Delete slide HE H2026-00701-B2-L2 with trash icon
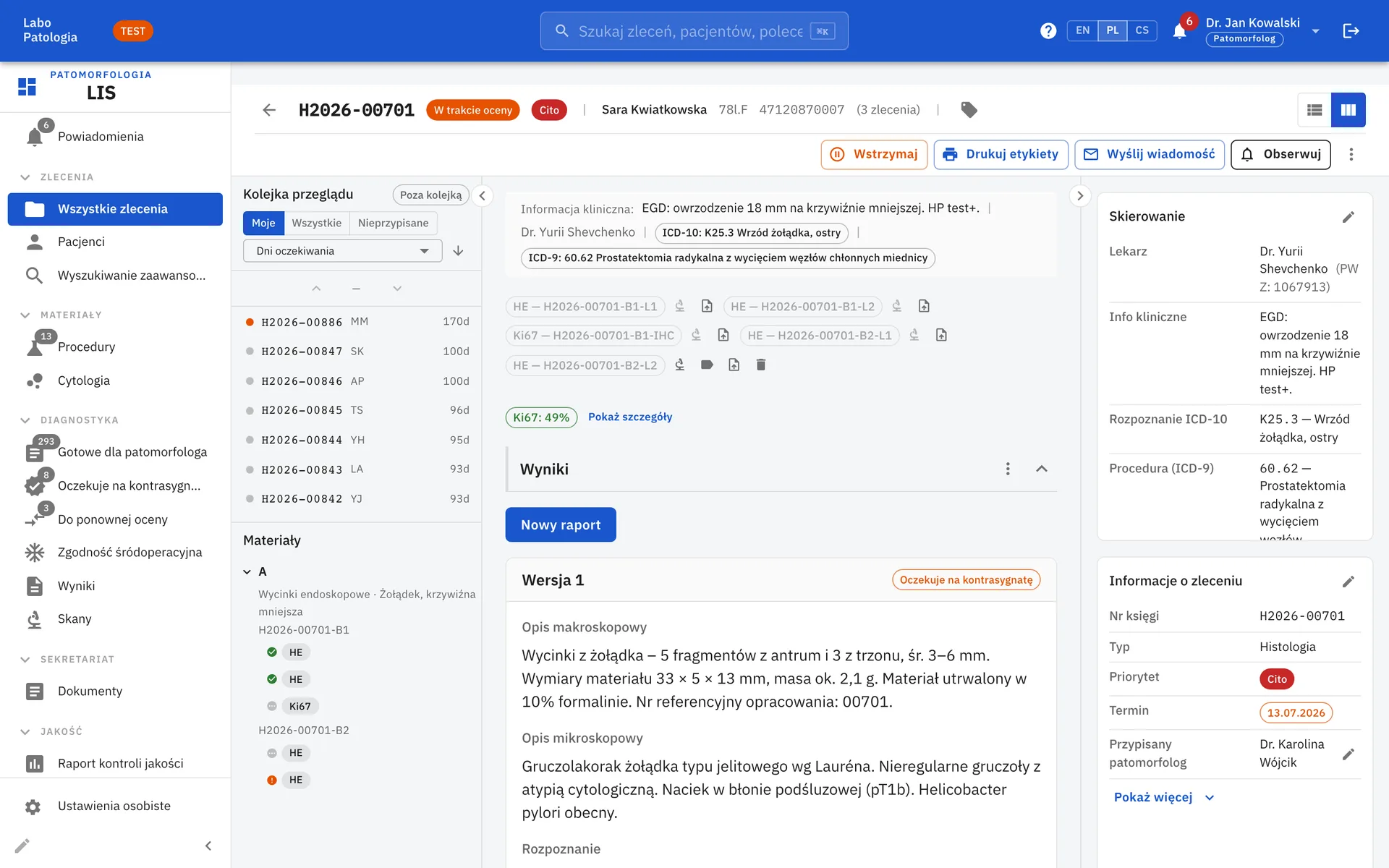The height and width of the screenshot is (868, 1389). tap(760, 365)
